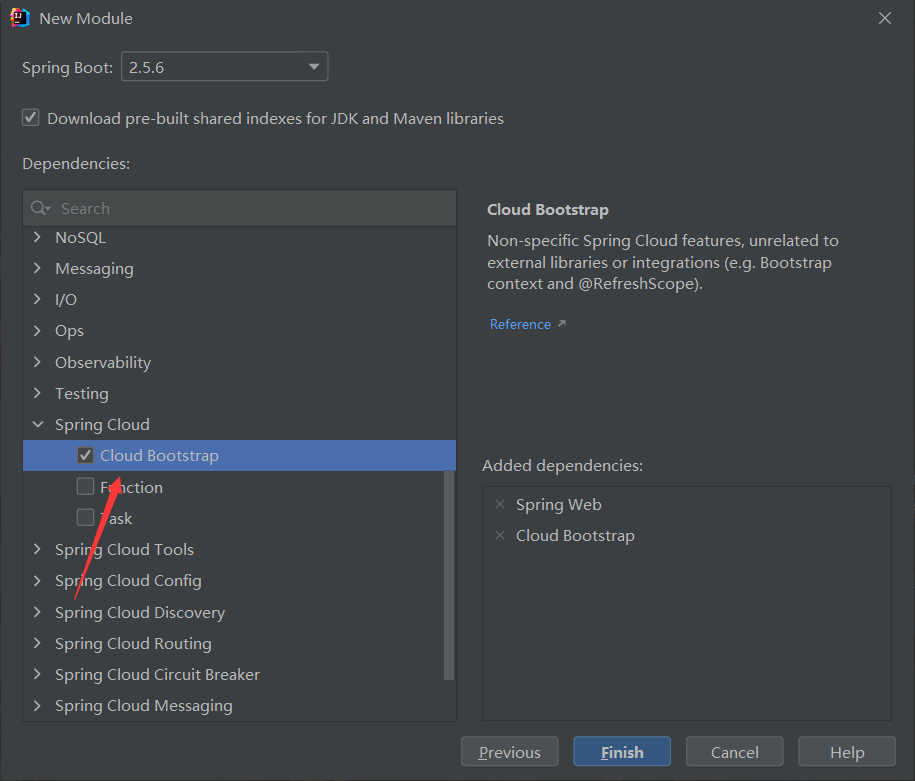Click the Cloud Bootstrap description heading
Image resolution: width=915 pixels, height=781 pixels.
pos(547,210)
